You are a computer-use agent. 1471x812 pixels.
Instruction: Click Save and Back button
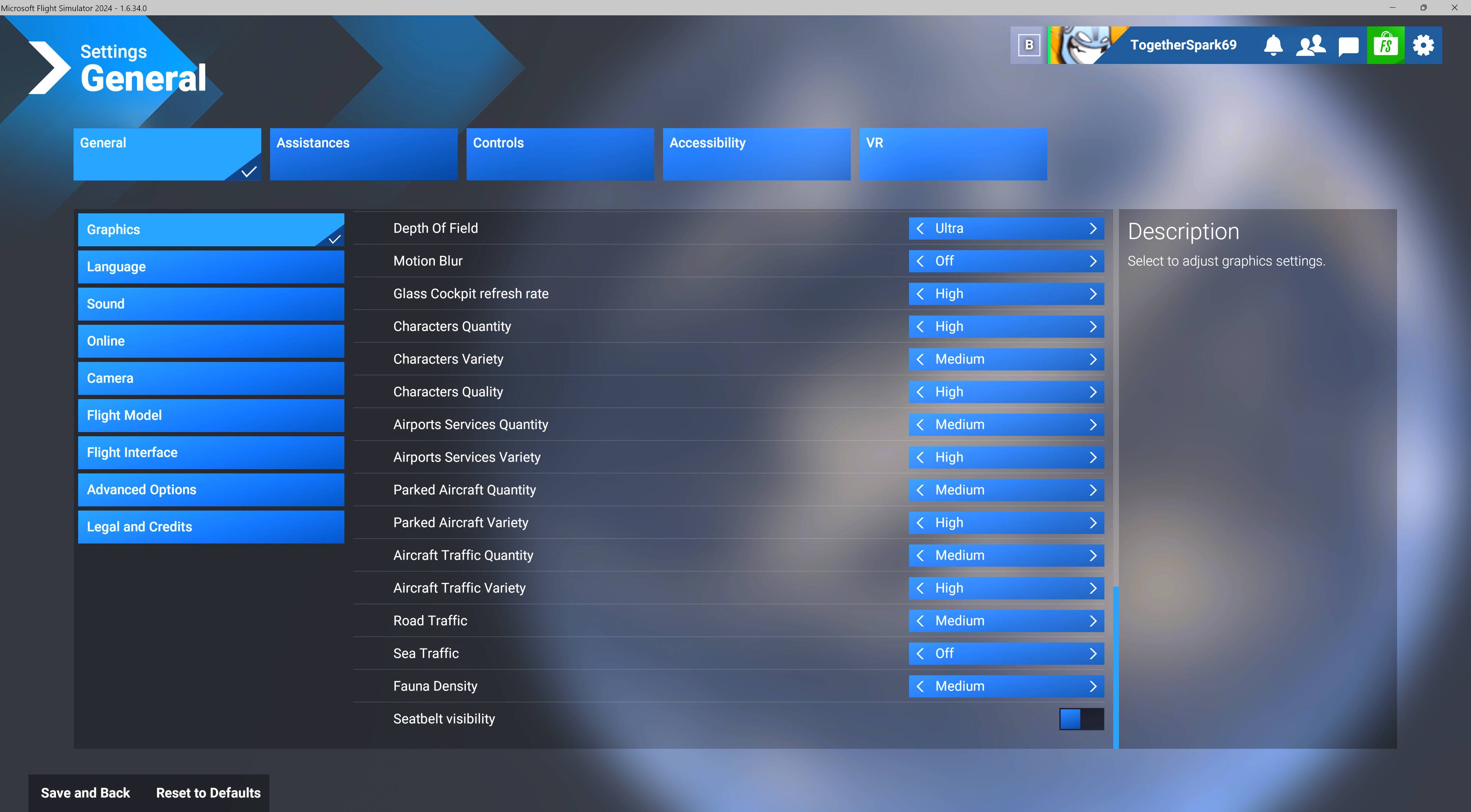(86, 792)
